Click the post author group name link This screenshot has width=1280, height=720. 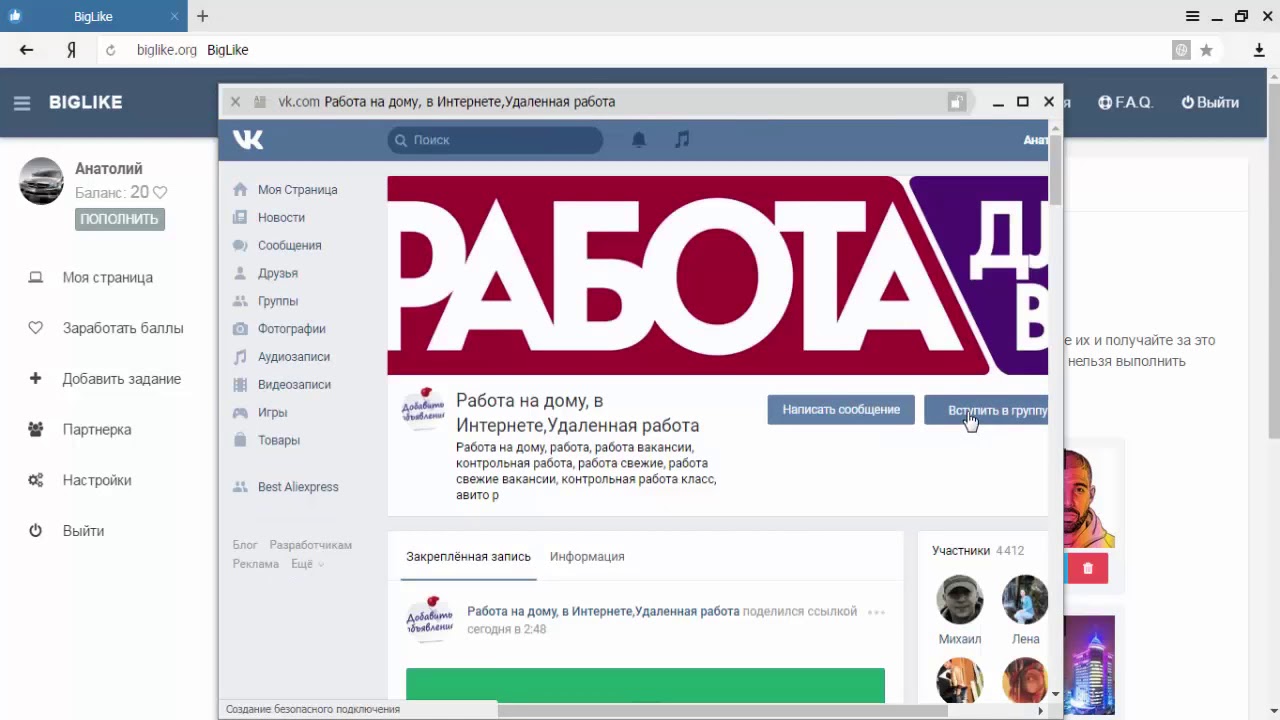pos(603,611)
